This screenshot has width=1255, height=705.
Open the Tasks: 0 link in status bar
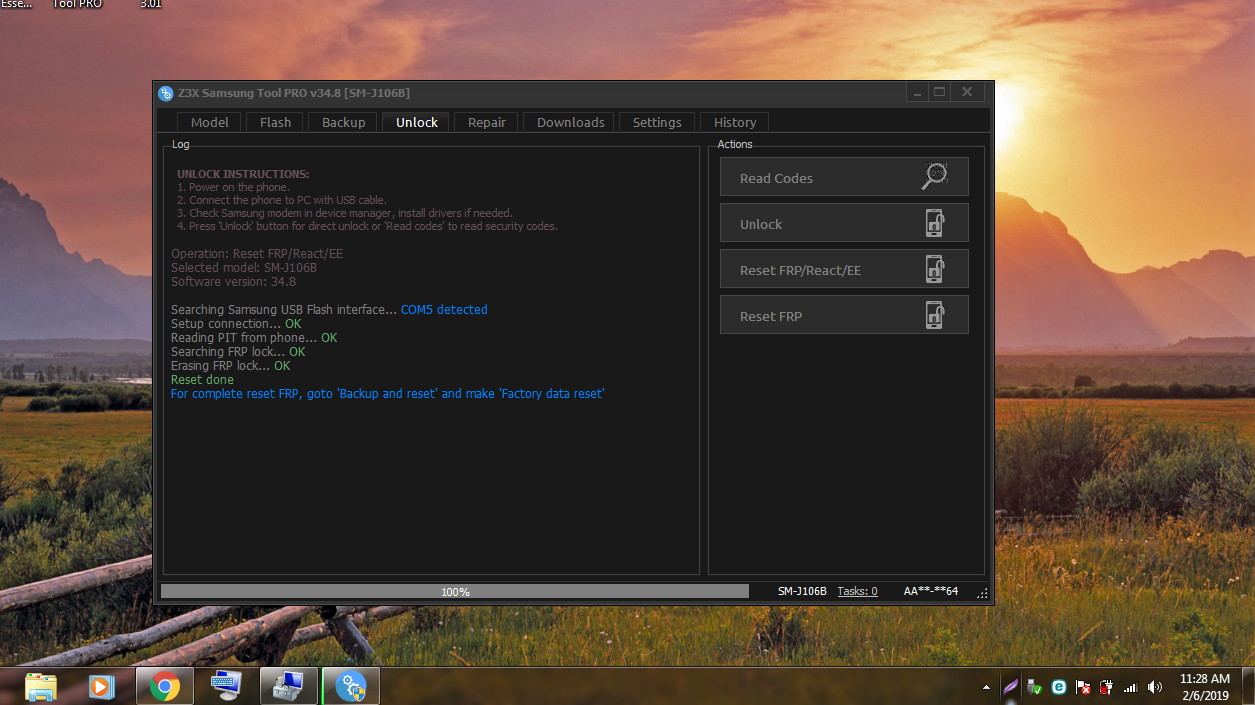[x=857, y=591]
